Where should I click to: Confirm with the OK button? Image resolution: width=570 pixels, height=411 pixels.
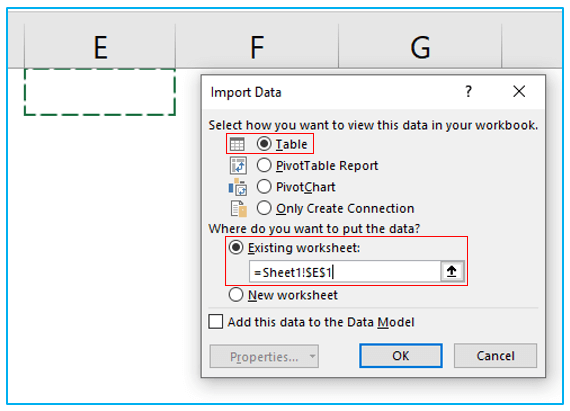401,356
